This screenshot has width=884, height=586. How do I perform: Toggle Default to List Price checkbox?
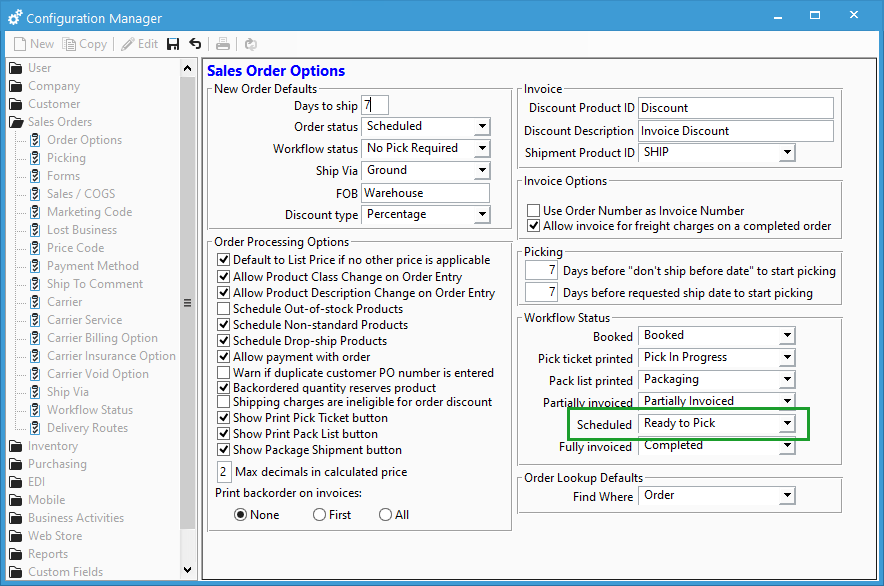click(224, 260)
